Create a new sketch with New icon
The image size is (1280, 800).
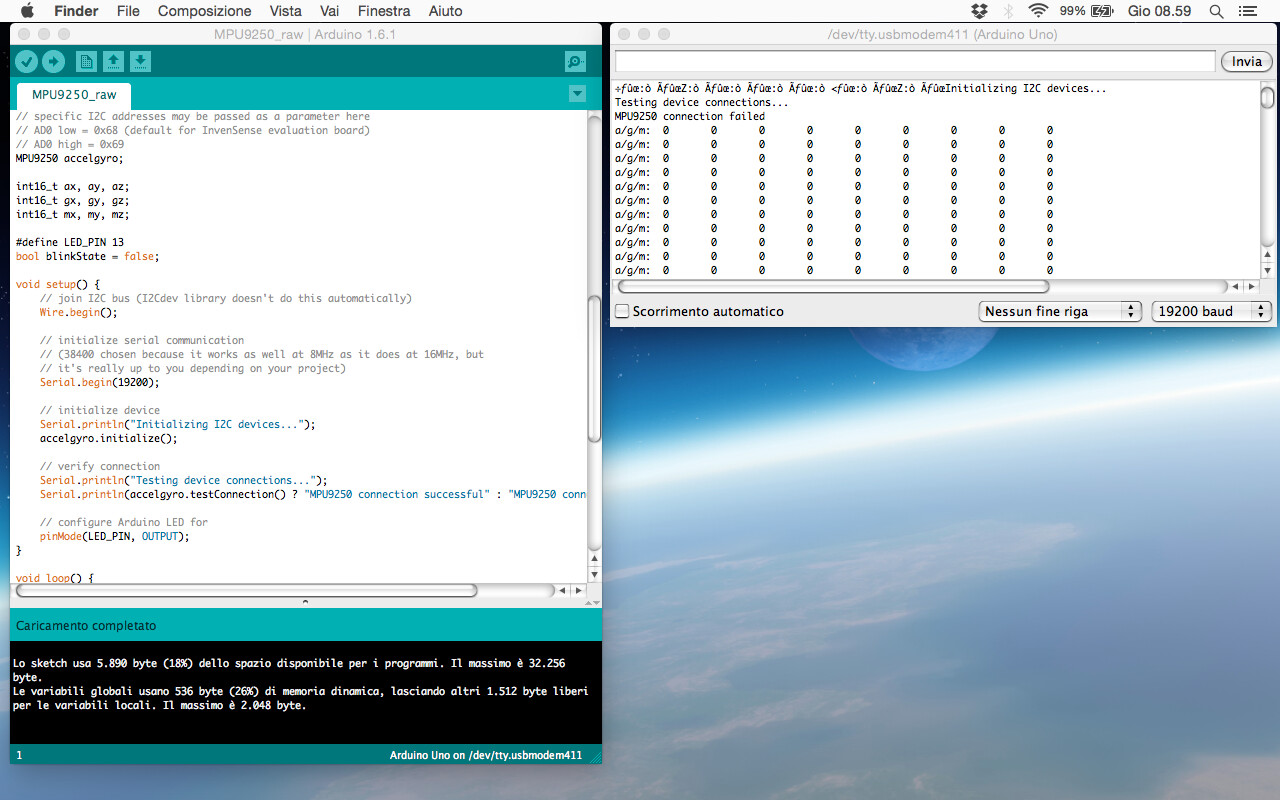(87, 62)
